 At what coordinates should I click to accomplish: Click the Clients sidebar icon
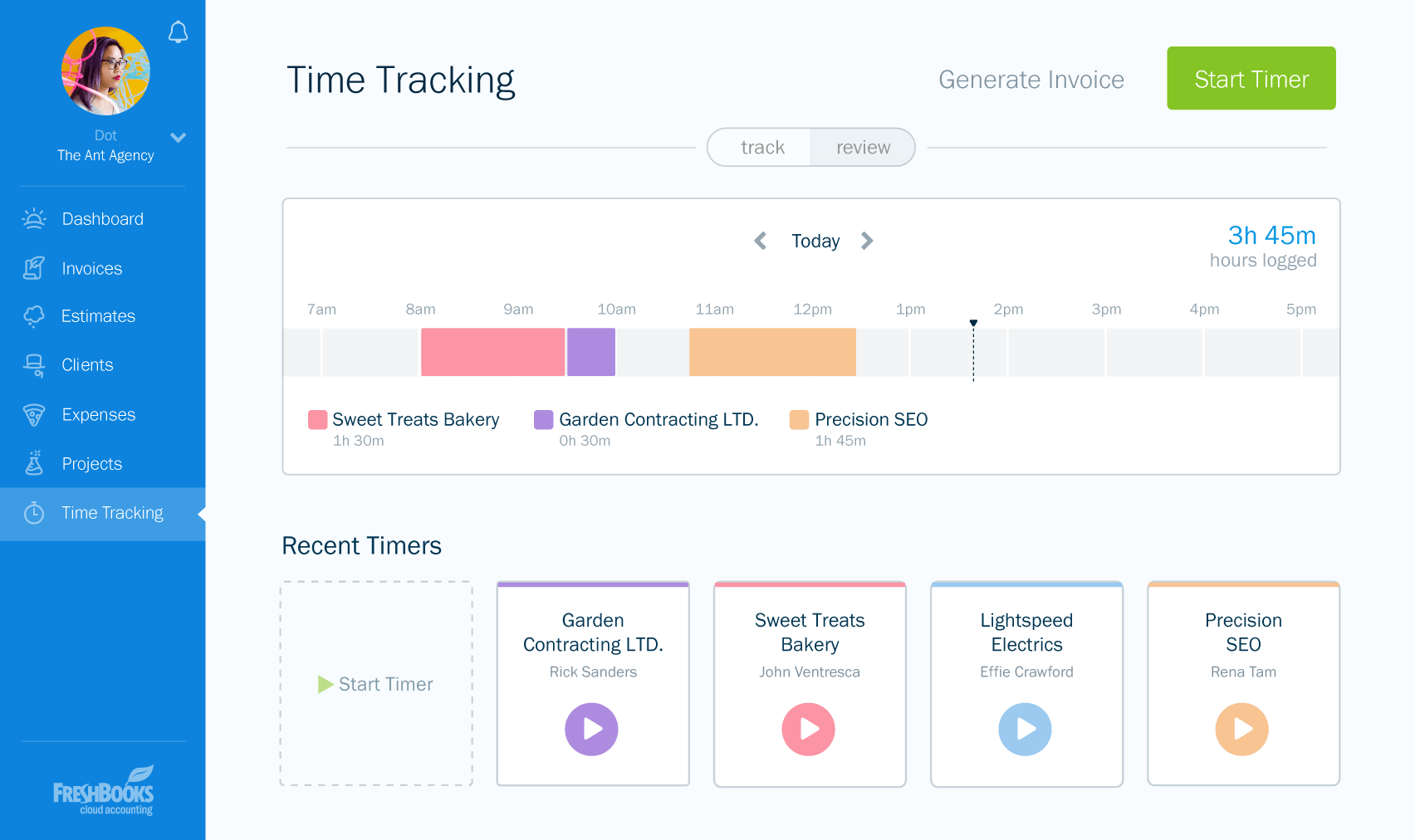pyautogui.click(x=33, y=365)
